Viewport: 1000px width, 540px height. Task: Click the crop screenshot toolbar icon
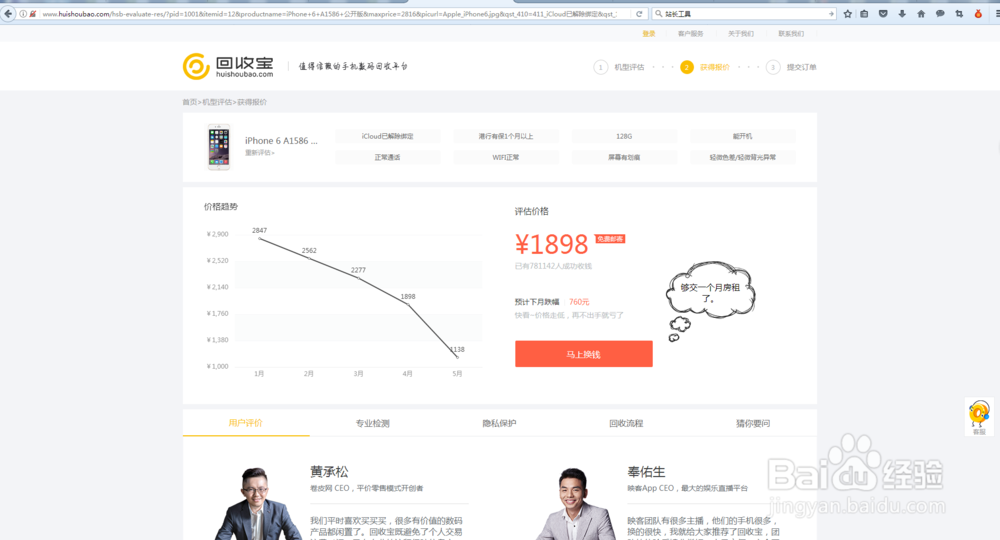(959, 13)
